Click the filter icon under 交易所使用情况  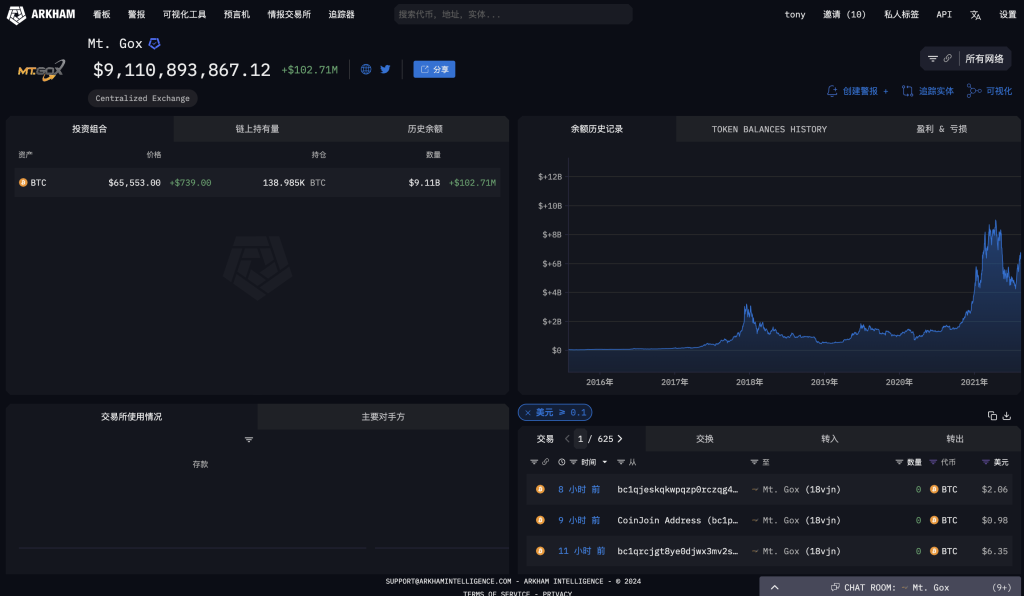[x=249, y=440]
